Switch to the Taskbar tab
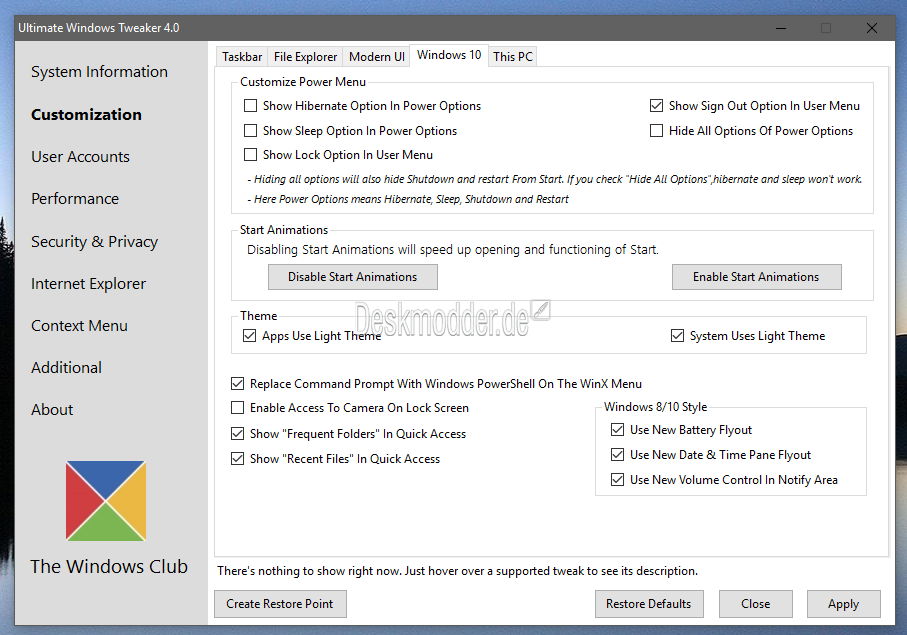 click(x=242, y=57)
